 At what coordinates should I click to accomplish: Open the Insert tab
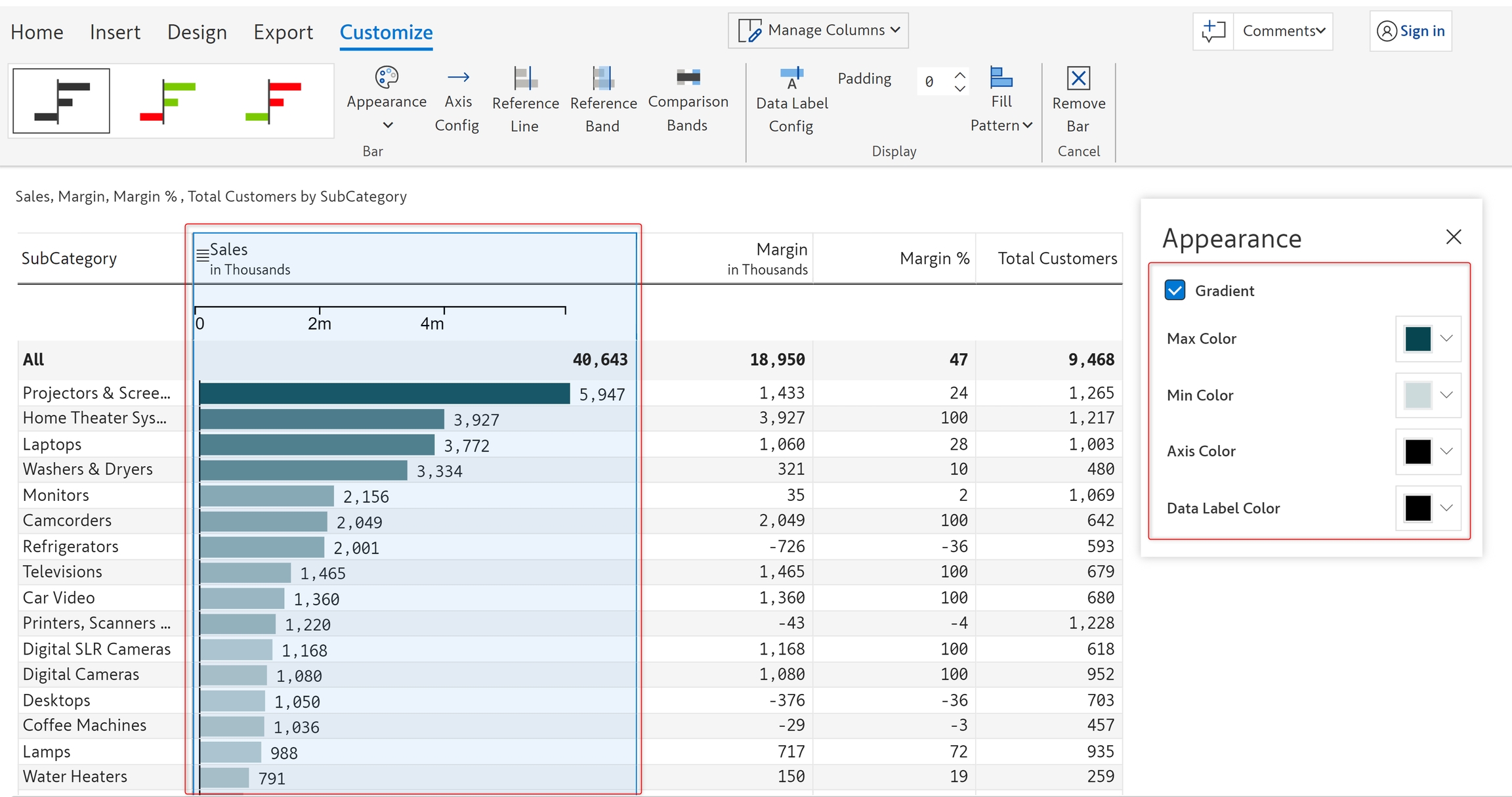tap(115, 32)
